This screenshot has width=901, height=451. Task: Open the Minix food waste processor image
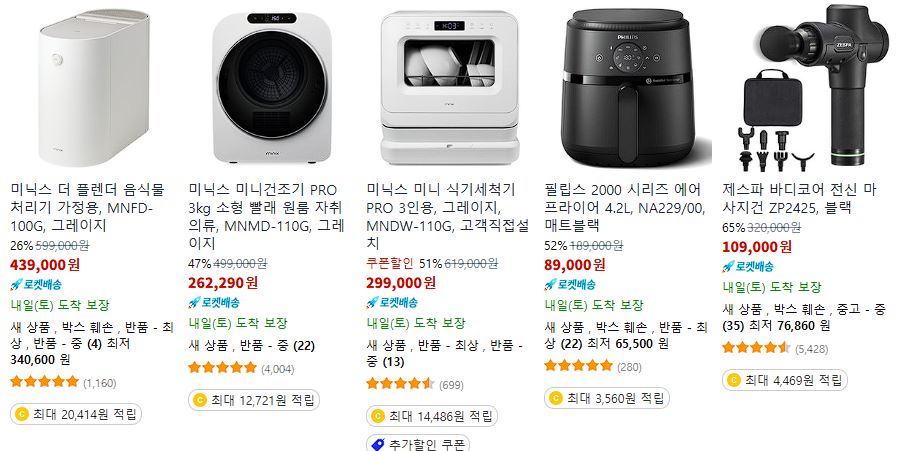click(x=94, y=87)
